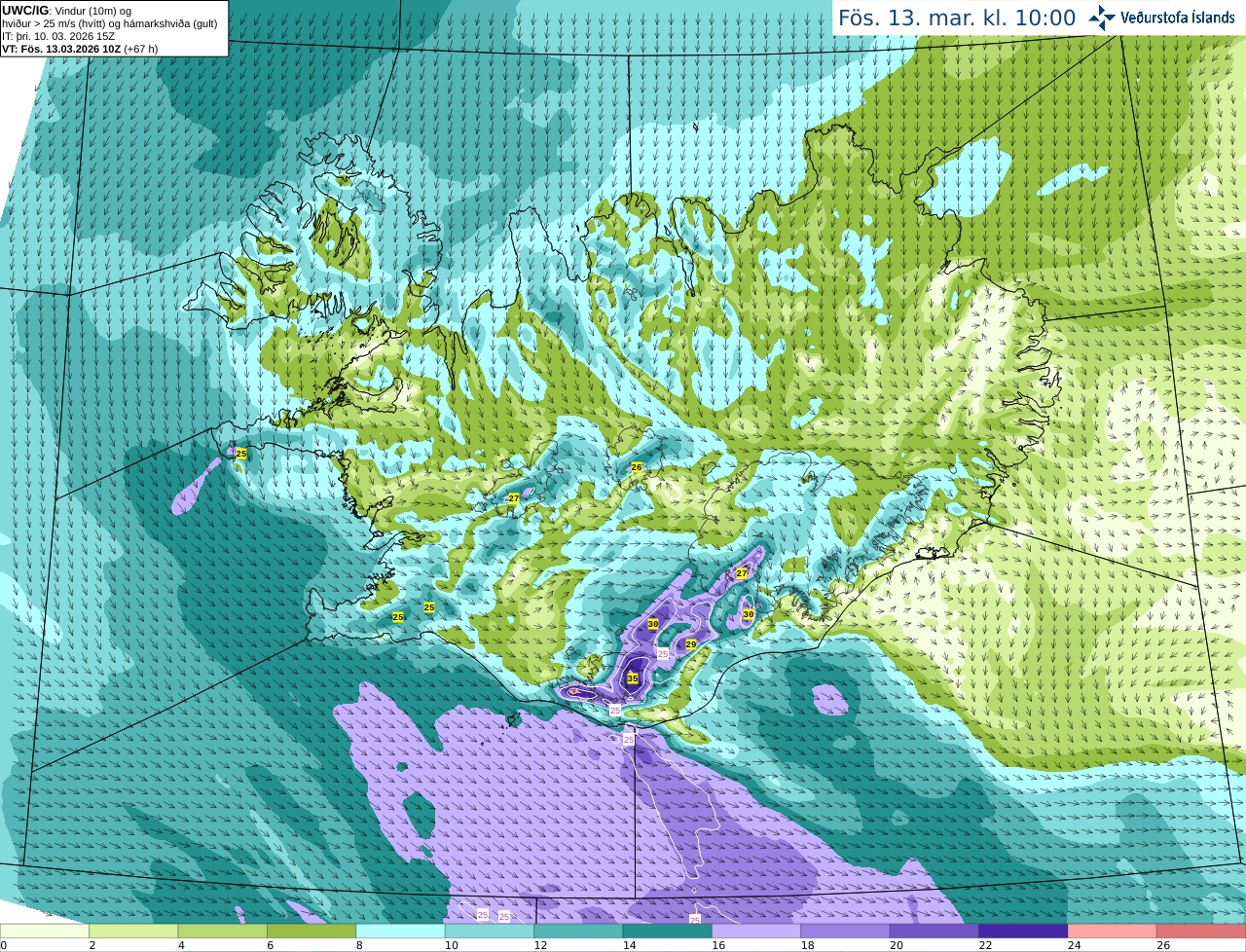The image size is (1246, 952).
Task: Select the 16–18 m/s lavender legend swatch
Action: 756,932
